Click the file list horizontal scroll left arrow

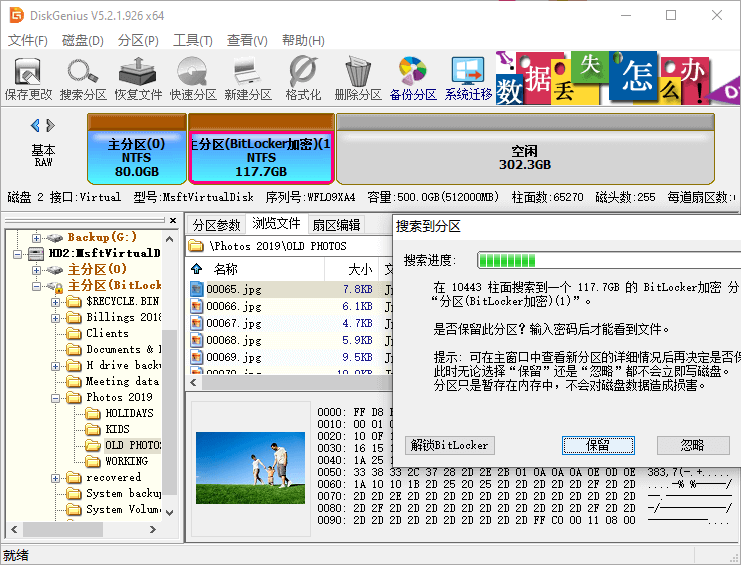193,382
